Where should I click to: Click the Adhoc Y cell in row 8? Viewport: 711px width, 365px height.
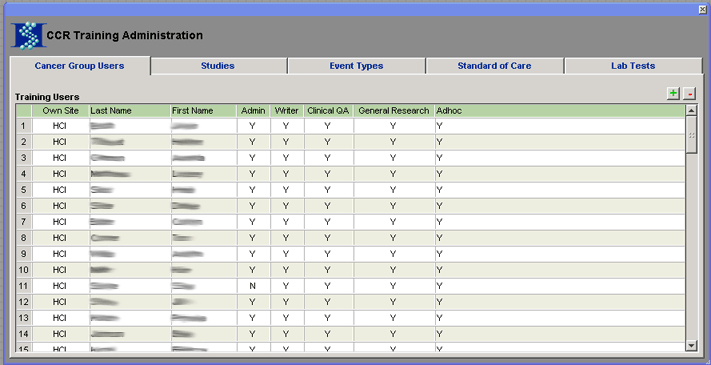pyautogui.click(x=559, y=238)
